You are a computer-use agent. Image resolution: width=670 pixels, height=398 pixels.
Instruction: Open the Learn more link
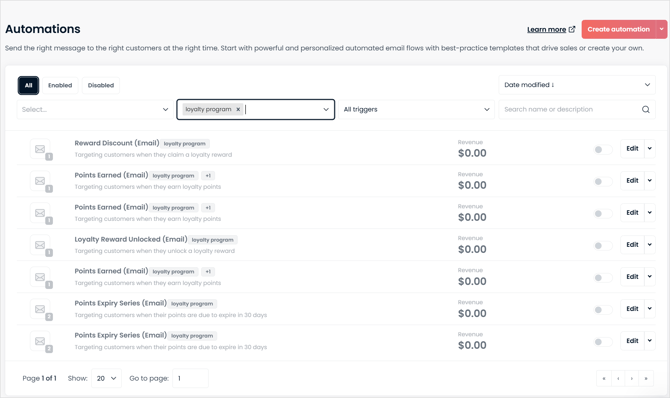coord(546,29)
